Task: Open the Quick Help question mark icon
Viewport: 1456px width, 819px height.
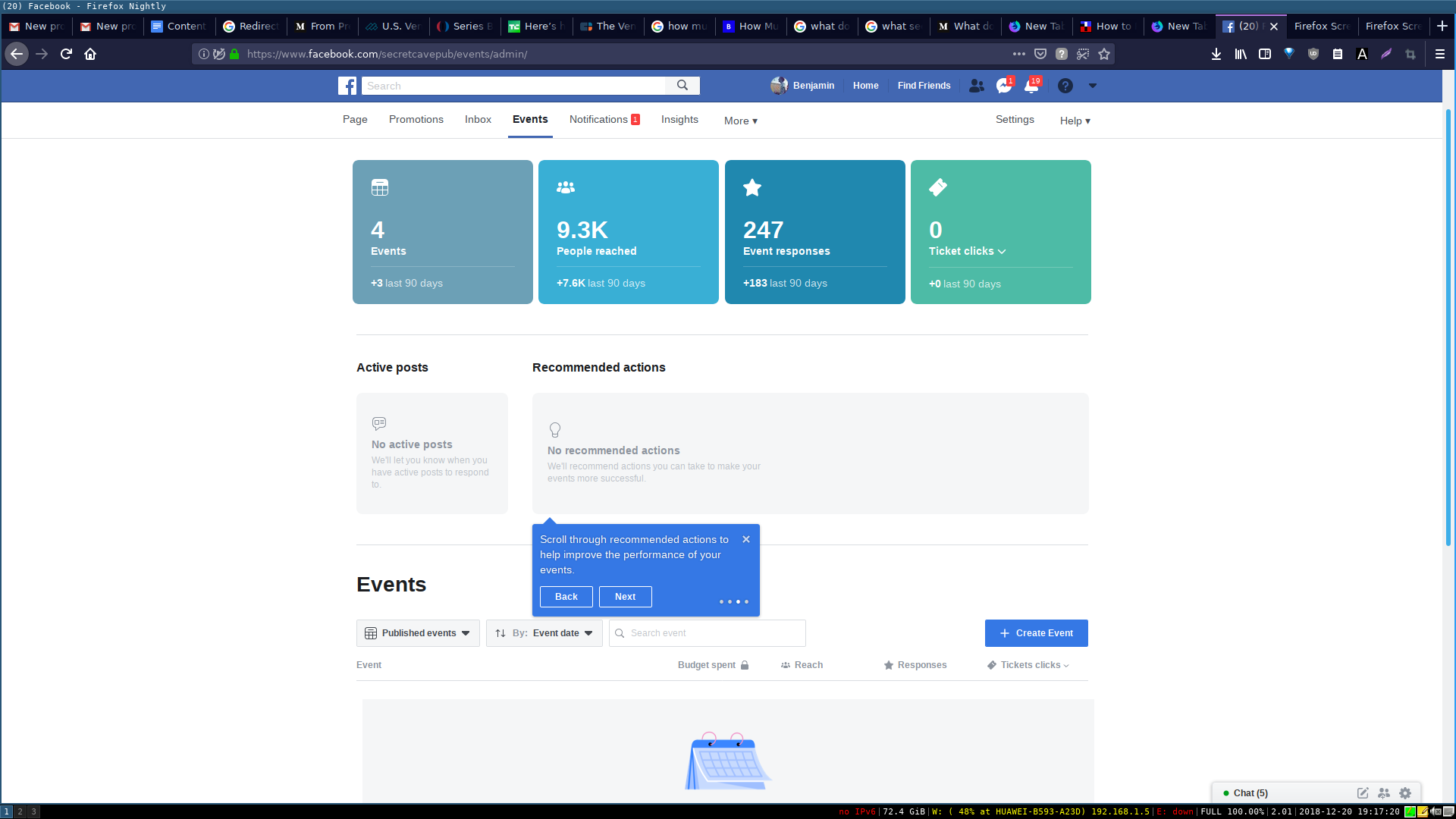Action: pos(1065,86)
